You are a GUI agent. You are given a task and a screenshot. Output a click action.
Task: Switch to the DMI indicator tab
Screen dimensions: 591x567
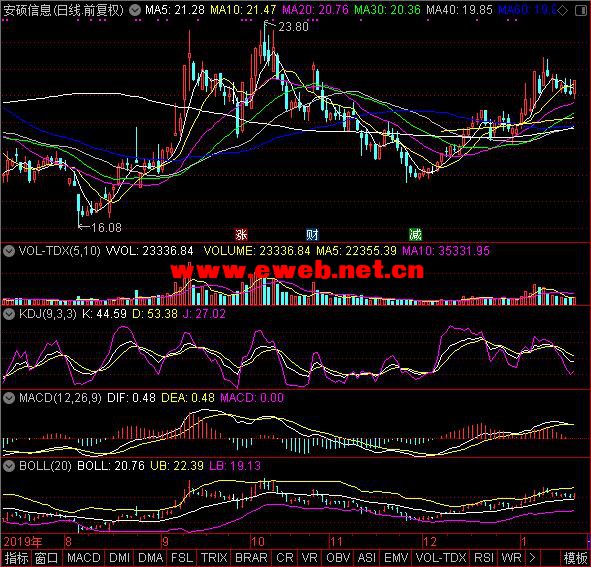click(119, 558)
